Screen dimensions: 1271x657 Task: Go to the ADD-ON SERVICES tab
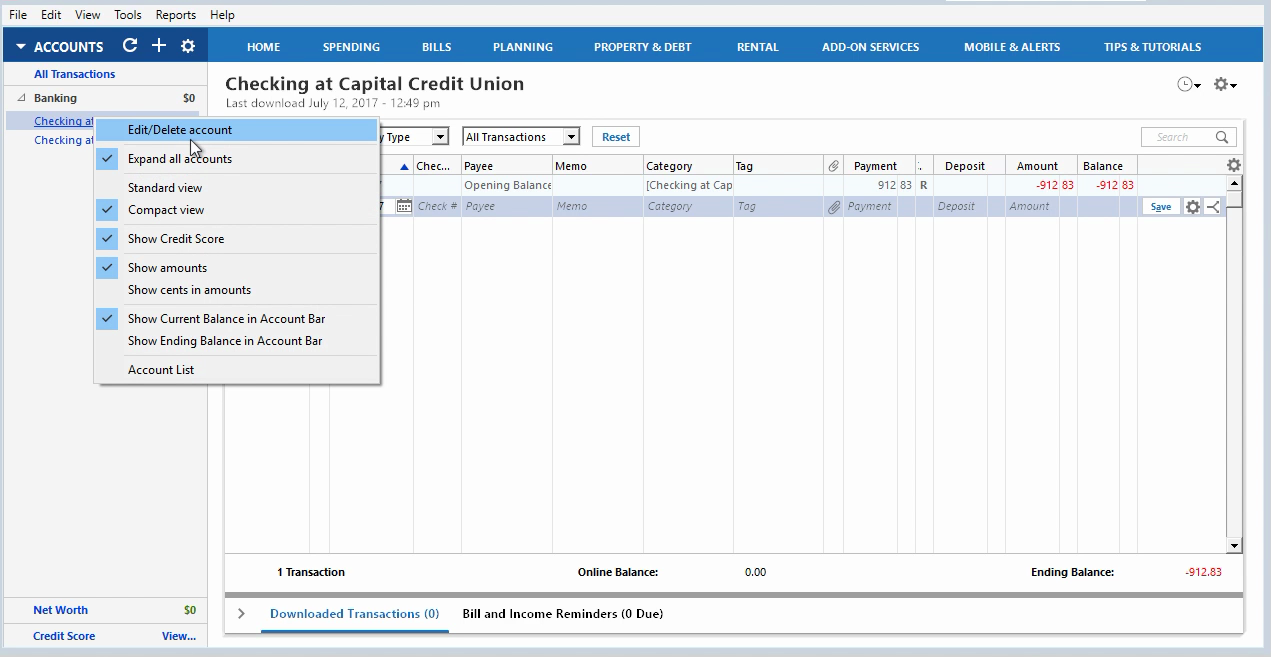click(871, 47)
